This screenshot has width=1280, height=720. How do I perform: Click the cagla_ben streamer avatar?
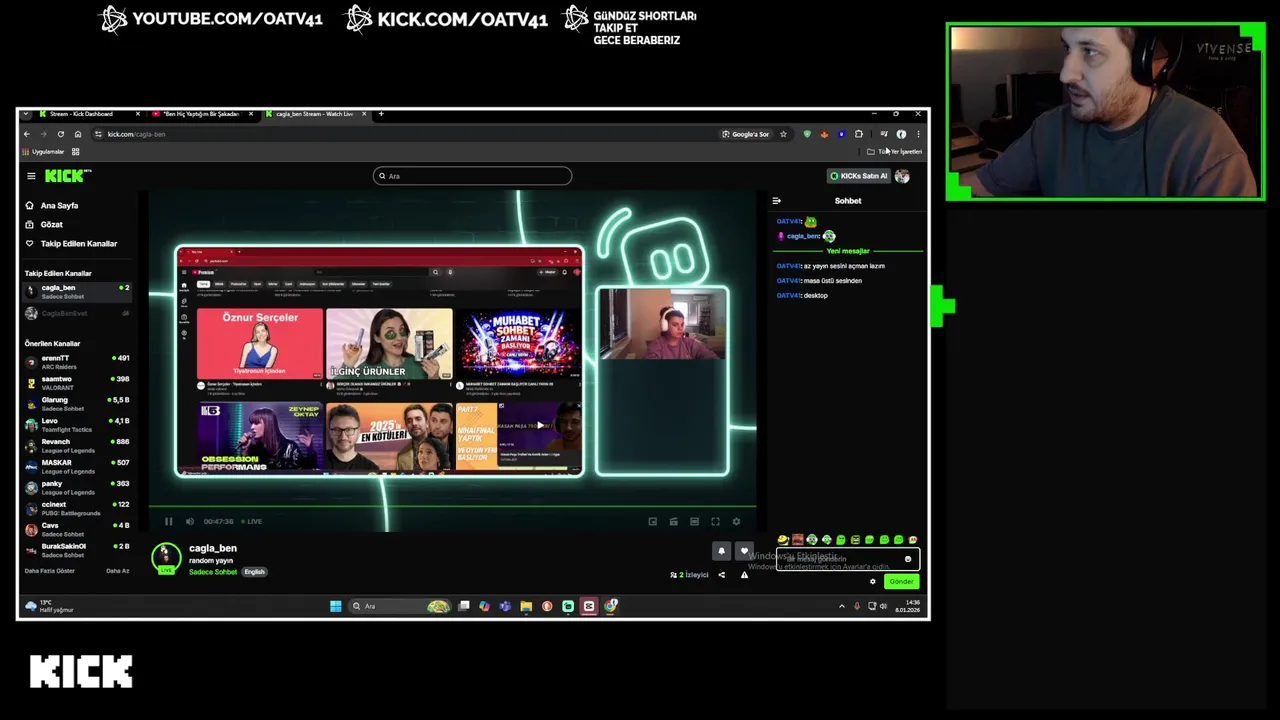click(166, 557)
